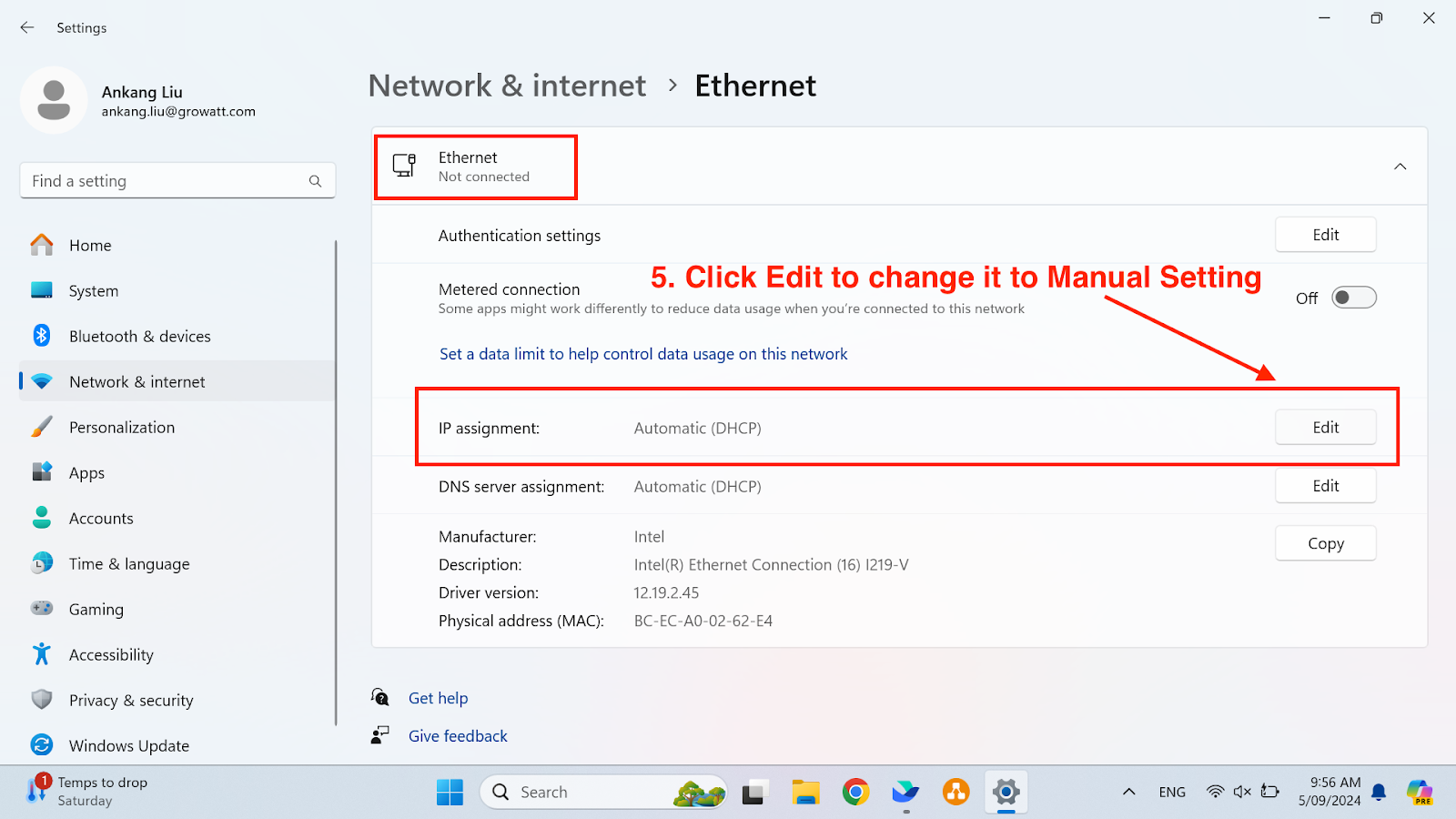Show hidden icons in system tray
Viewport: 1456px width, 819px height.
click(x=1128, y=792)
